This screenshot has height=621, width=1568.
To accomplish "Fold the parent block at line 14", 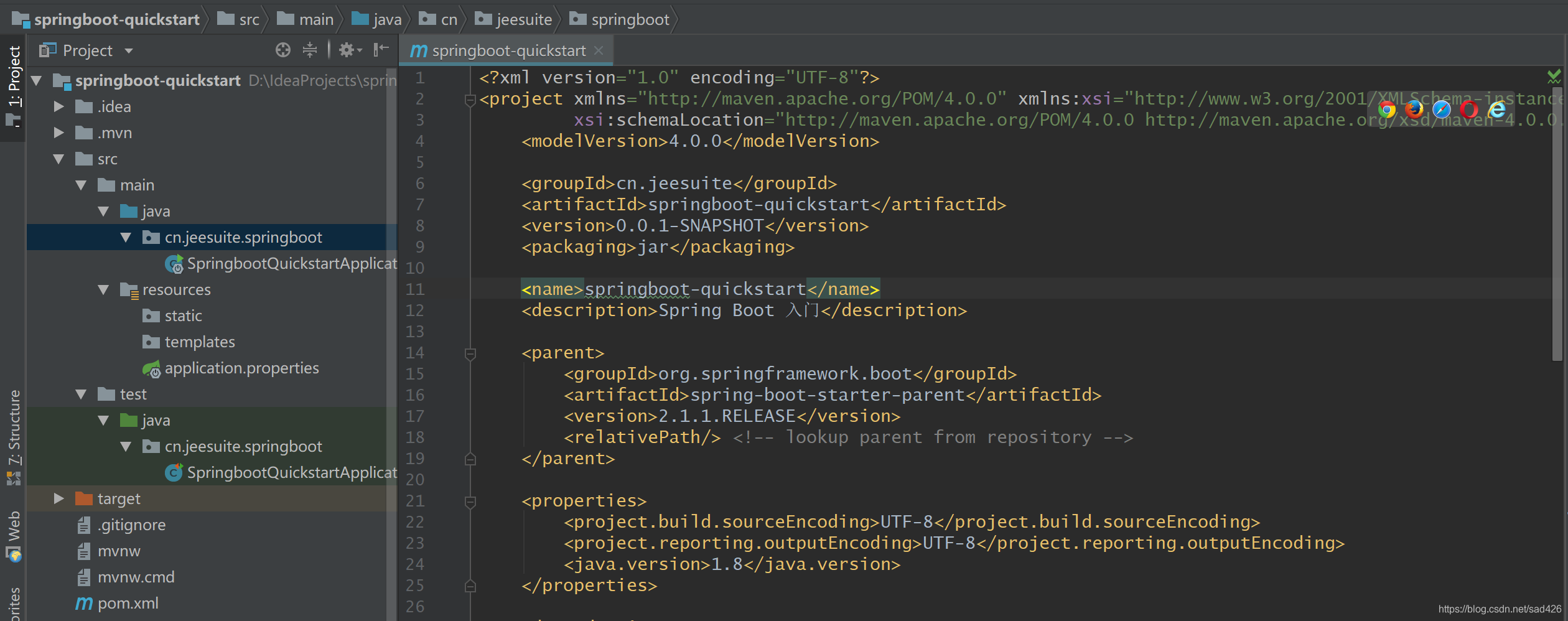I will pyautogui.click(x=470, y=353).
